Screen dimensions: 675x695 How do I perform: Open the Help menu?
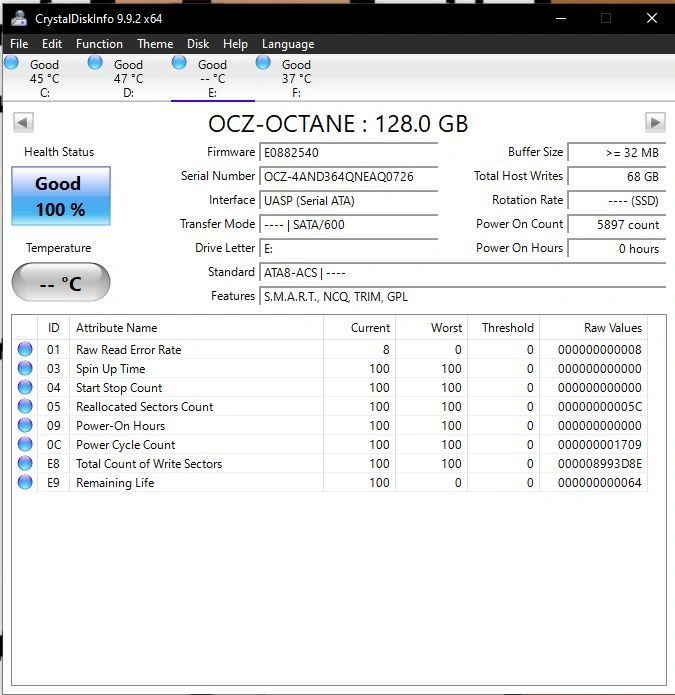coord(235,44)
